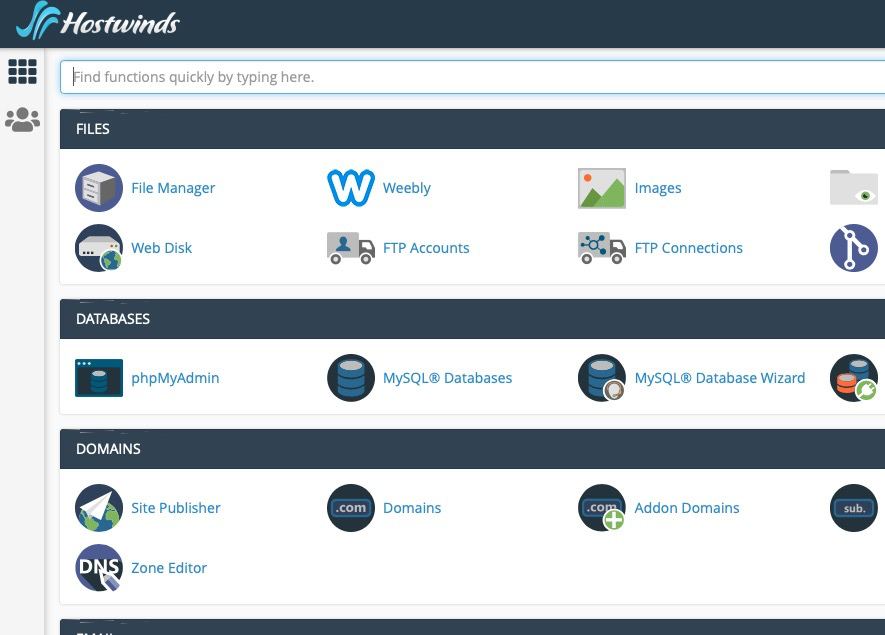Open the User Manager people icon in sidebar

point(23,120)
